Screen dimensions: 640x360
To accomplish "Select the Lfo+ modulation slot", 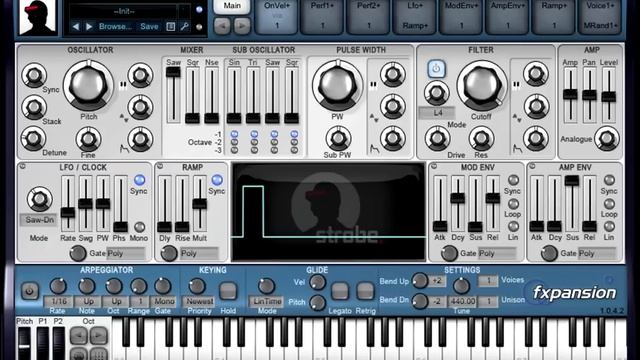I will [415, 16].
